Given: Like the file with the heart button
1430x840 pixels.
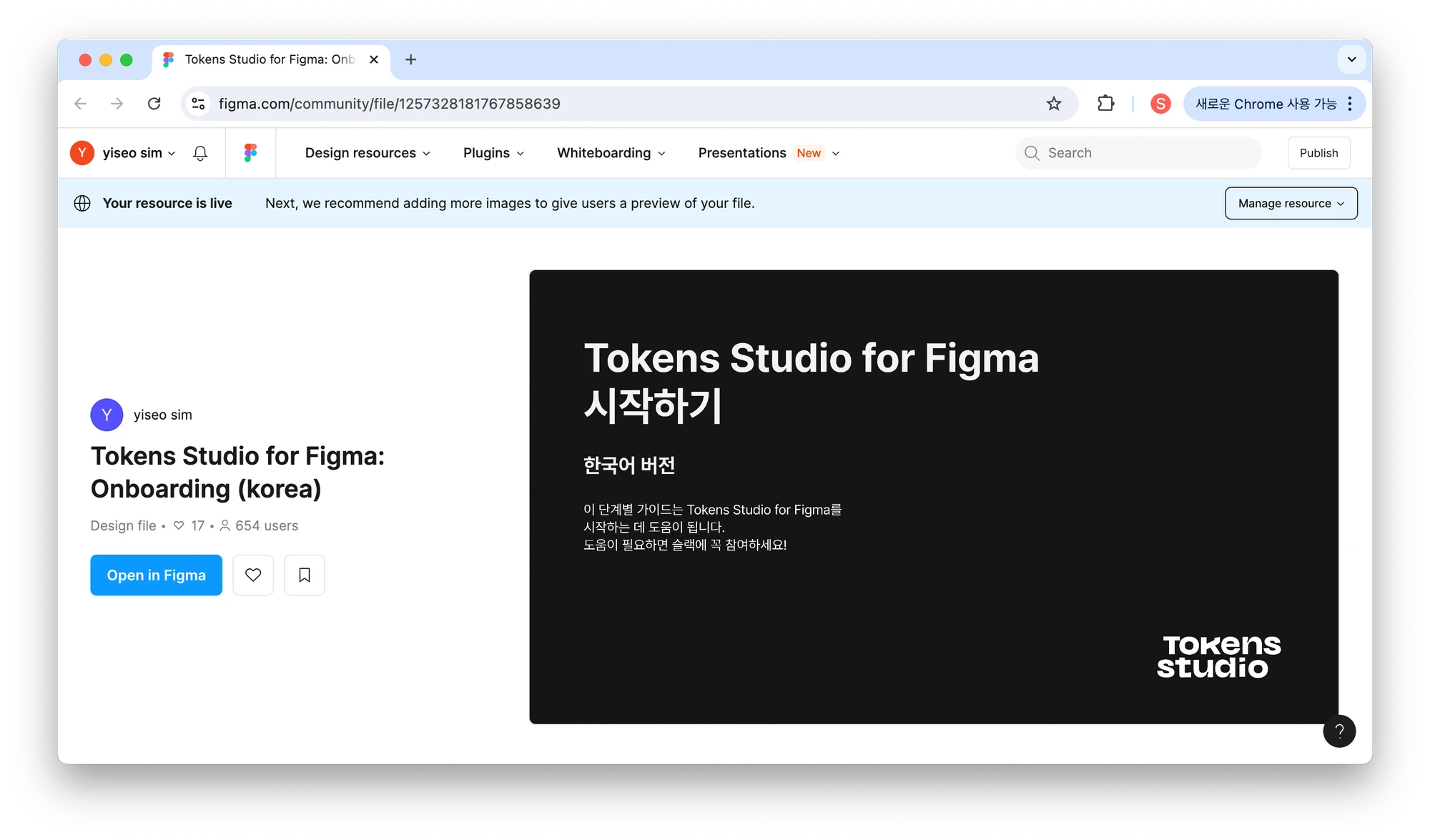Looking at the screenshot, I should click(x=253, y=575).
